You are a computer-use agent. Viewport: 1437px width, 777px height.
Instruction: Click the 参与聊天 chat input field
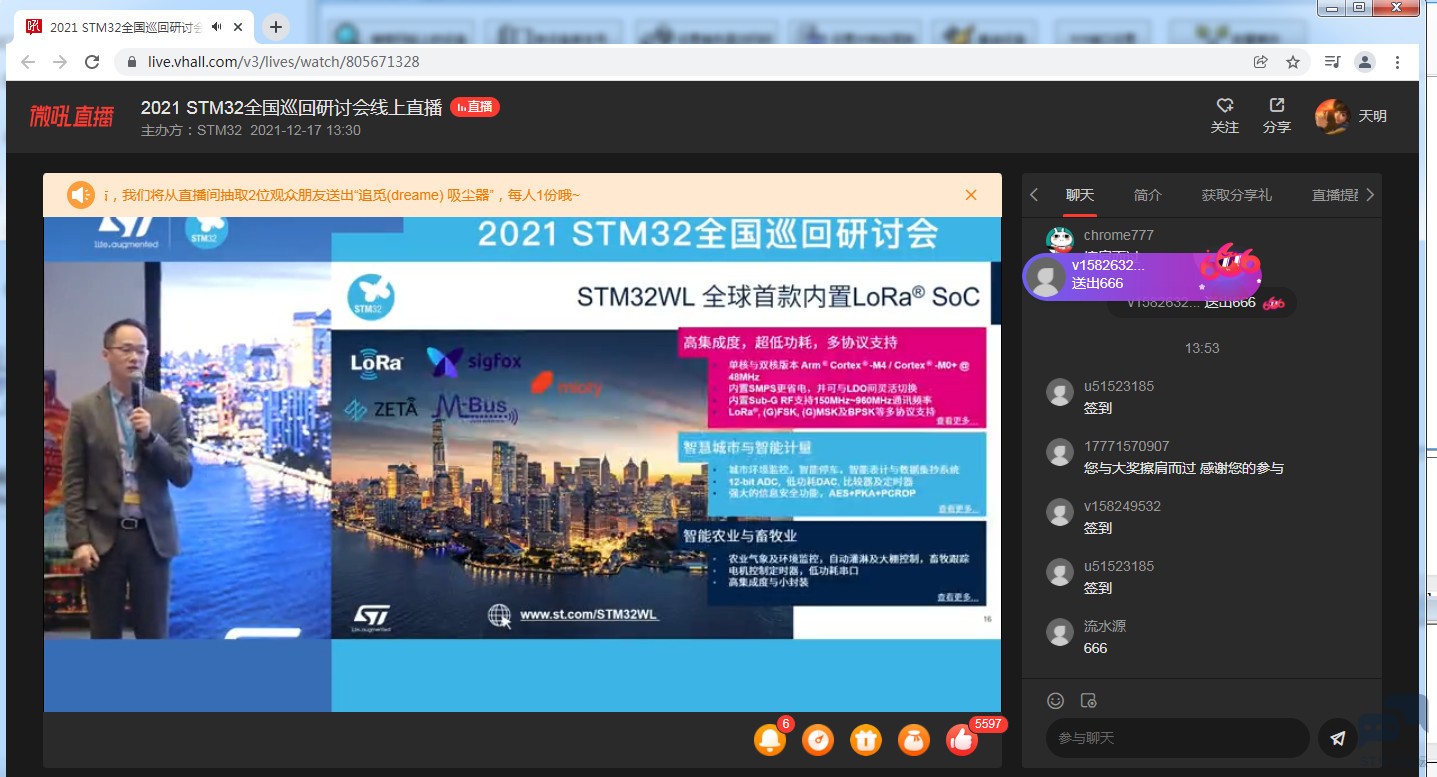tap(1177, 738)
